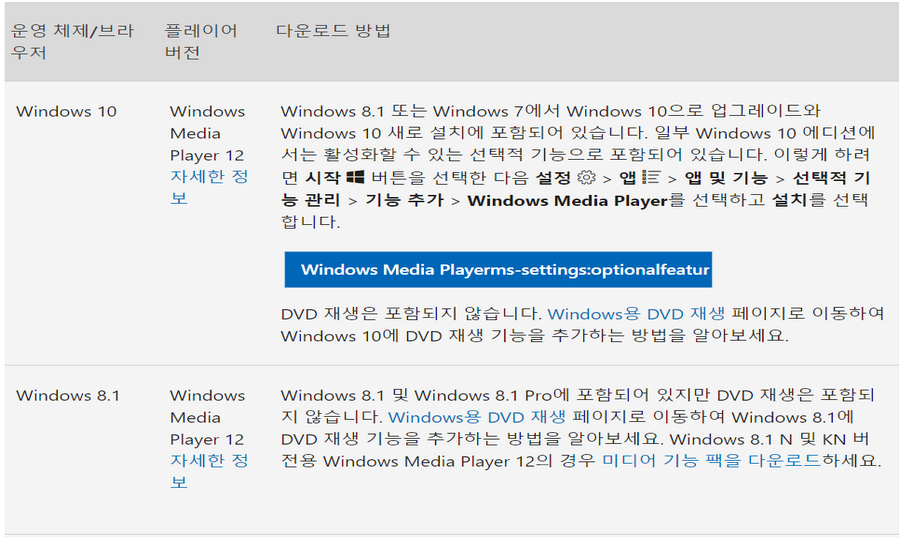Open 'Windows용 DVD 재생' link in Windows 8.1 row
900x537 pixels.
pyautogui.click(x=476, y=417)
